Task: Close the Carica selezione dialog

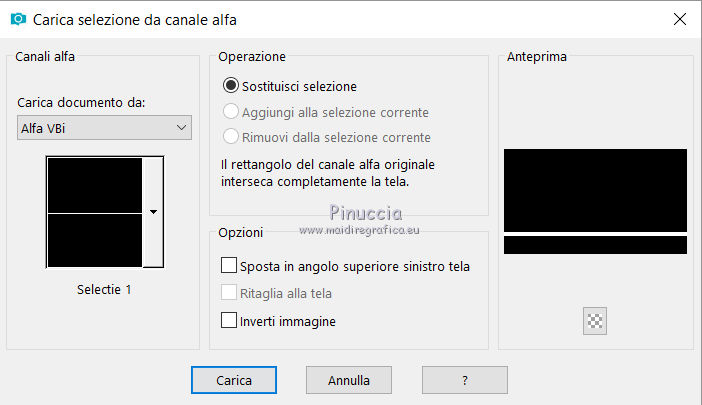Action: [x=679, y=18]
